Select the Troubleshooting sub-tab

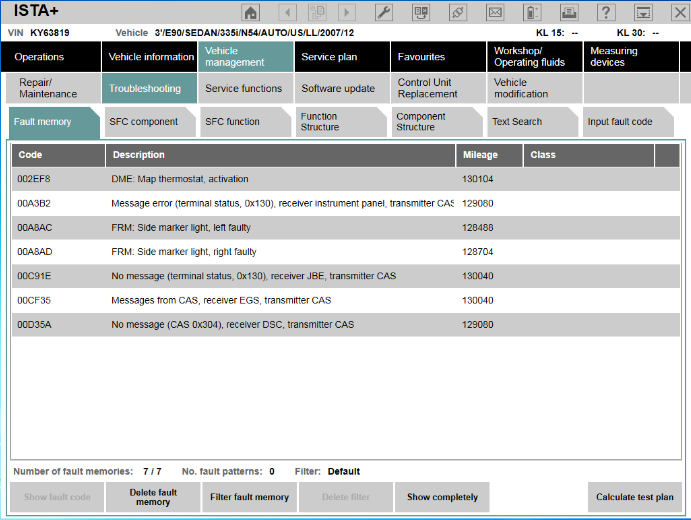coord(149,88)
